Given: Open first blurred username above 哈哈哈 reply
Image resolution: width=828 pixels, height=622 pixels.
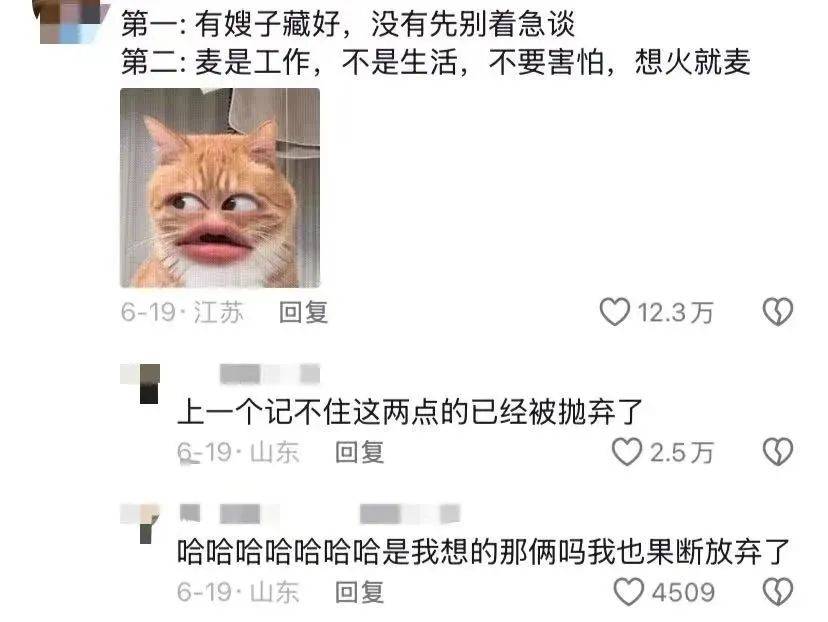Looking at the screenshot, I should coord(229,513).
